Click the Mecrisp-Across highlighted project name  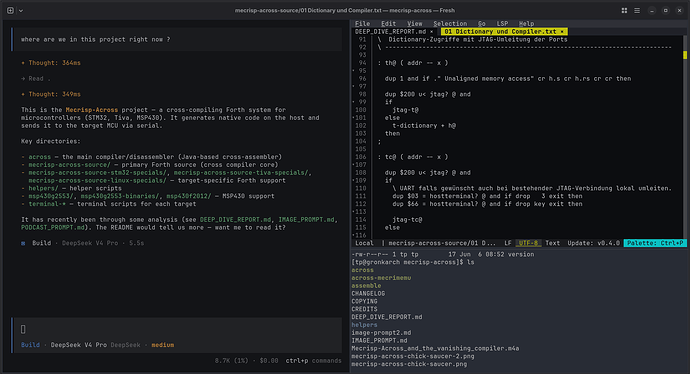(x=92, y=110)
